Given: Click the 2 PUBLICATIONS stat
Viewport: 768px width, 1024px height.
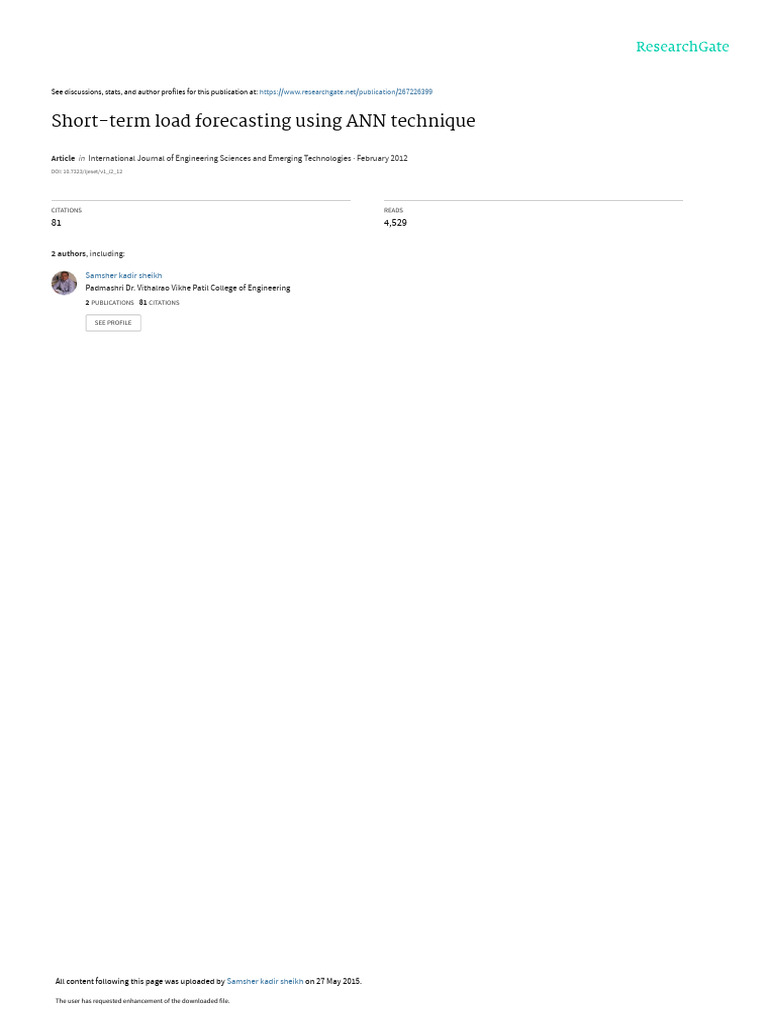Looking at the screenshot, I should (x=110, y=303).
